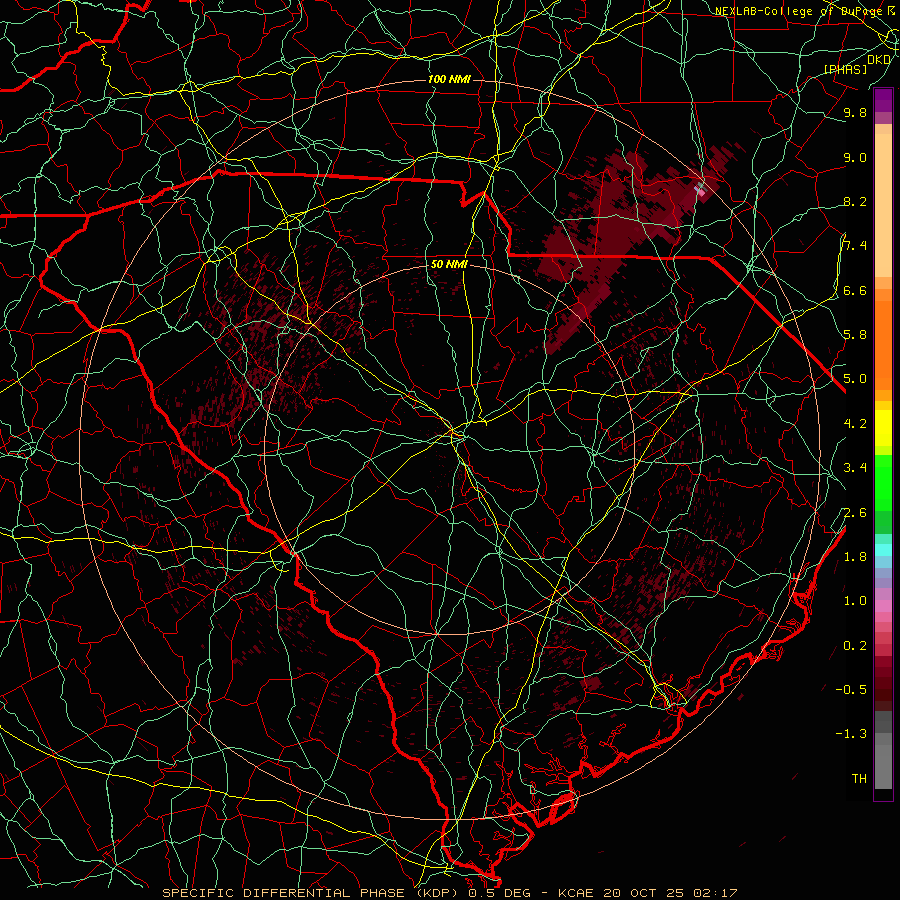This screenshot has height=900, width=900.
Task: Click the 2.6 color scale value
Action: pyautogui.click(x=855, y=513)
